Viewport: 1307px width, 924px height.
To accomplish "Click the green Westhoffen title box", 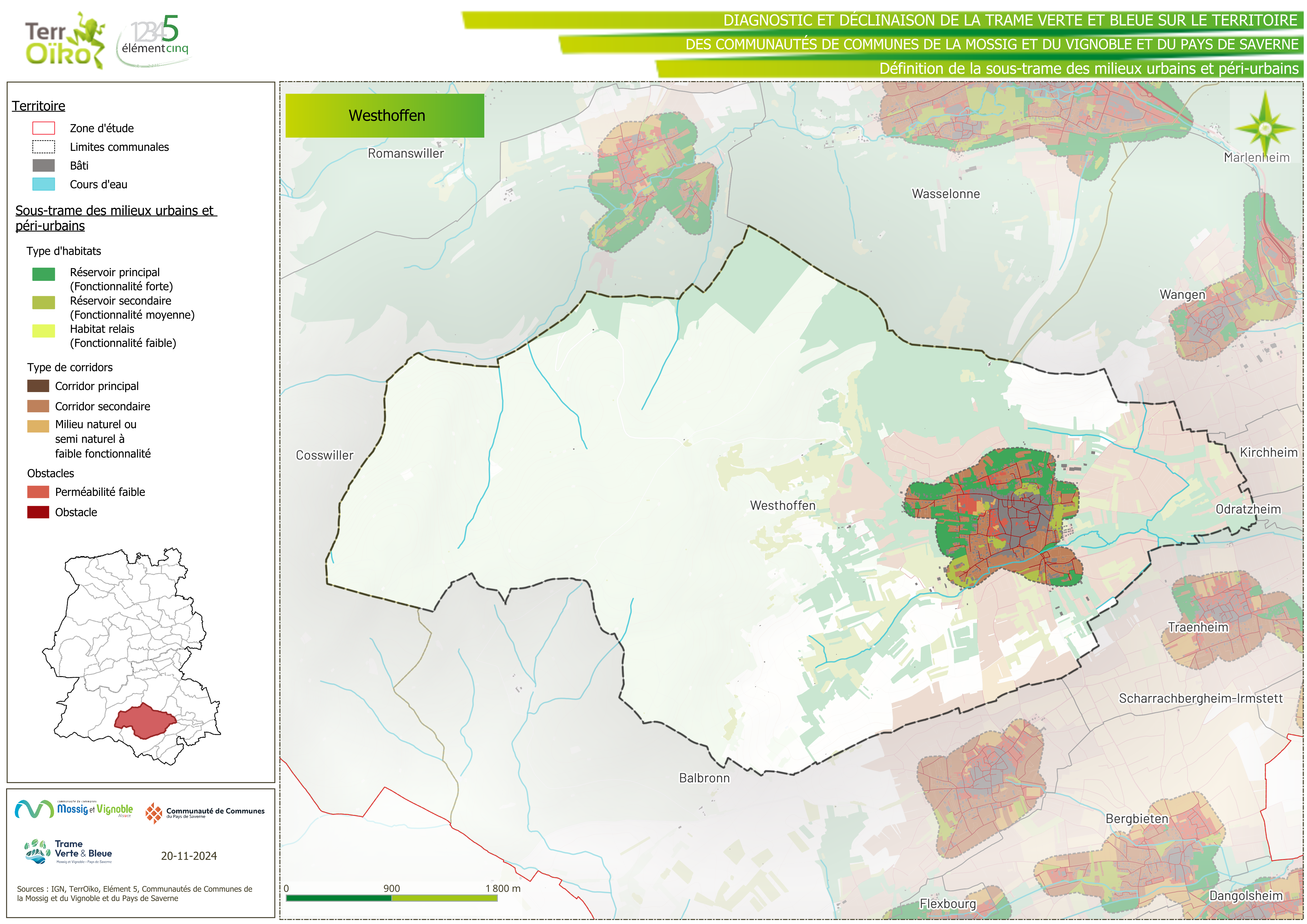I will click(385, 116).
